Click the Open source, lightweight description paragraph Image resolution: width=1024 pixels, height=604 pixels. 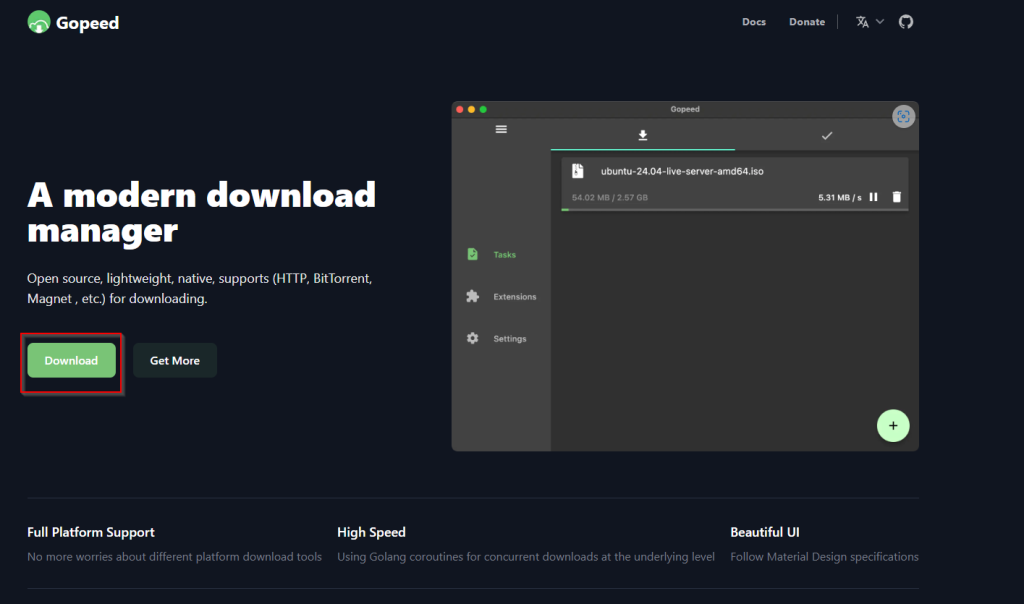click(200, 288)
